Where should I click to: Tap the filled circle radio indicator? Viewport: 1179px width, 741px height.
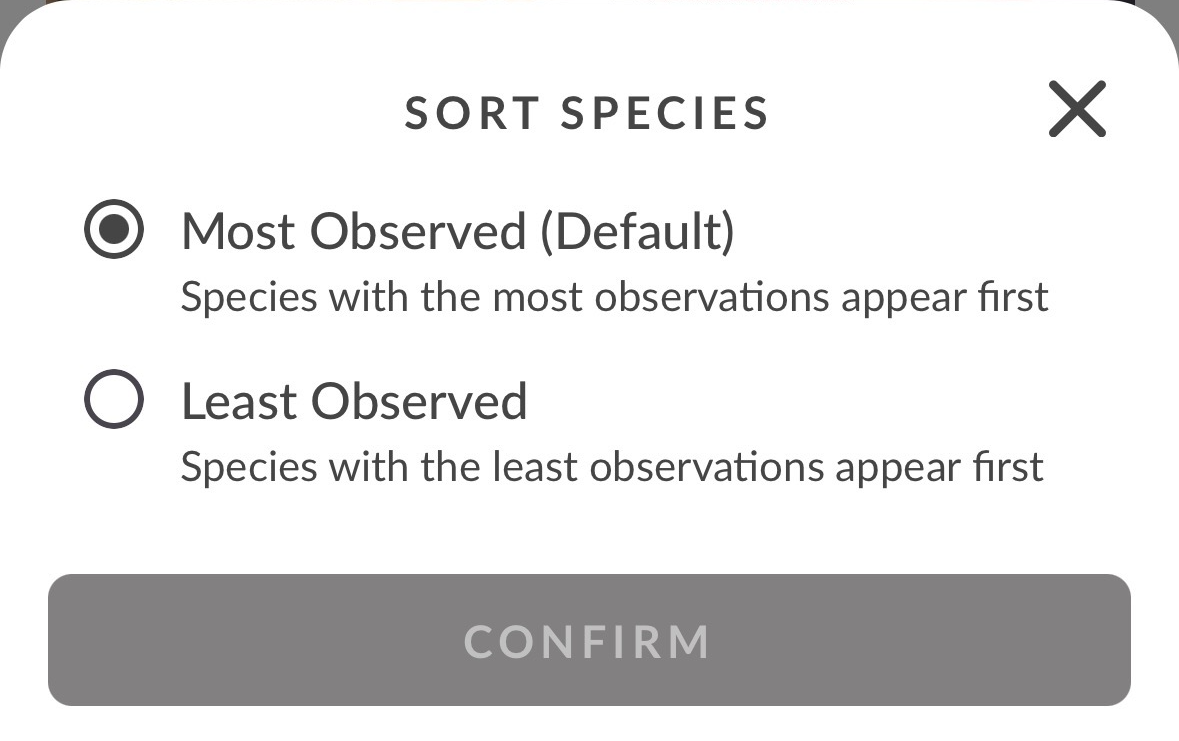(114, 229)
